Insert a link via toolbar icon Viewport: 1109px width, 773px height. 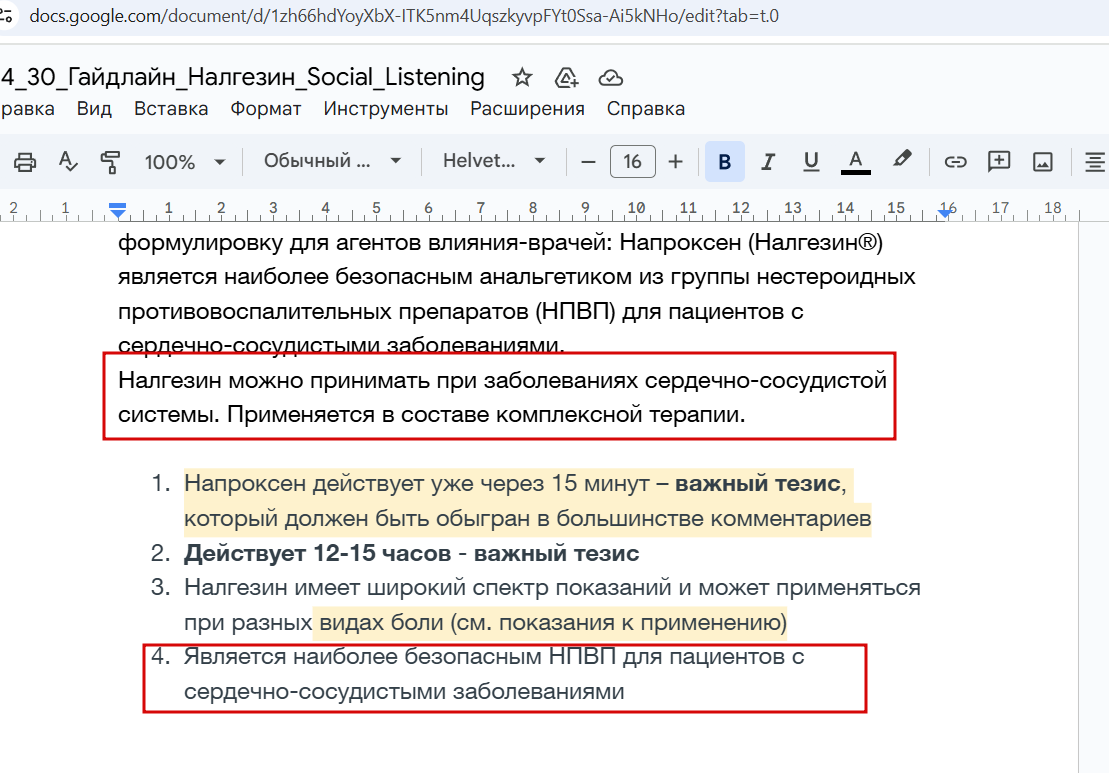(955, 162)
